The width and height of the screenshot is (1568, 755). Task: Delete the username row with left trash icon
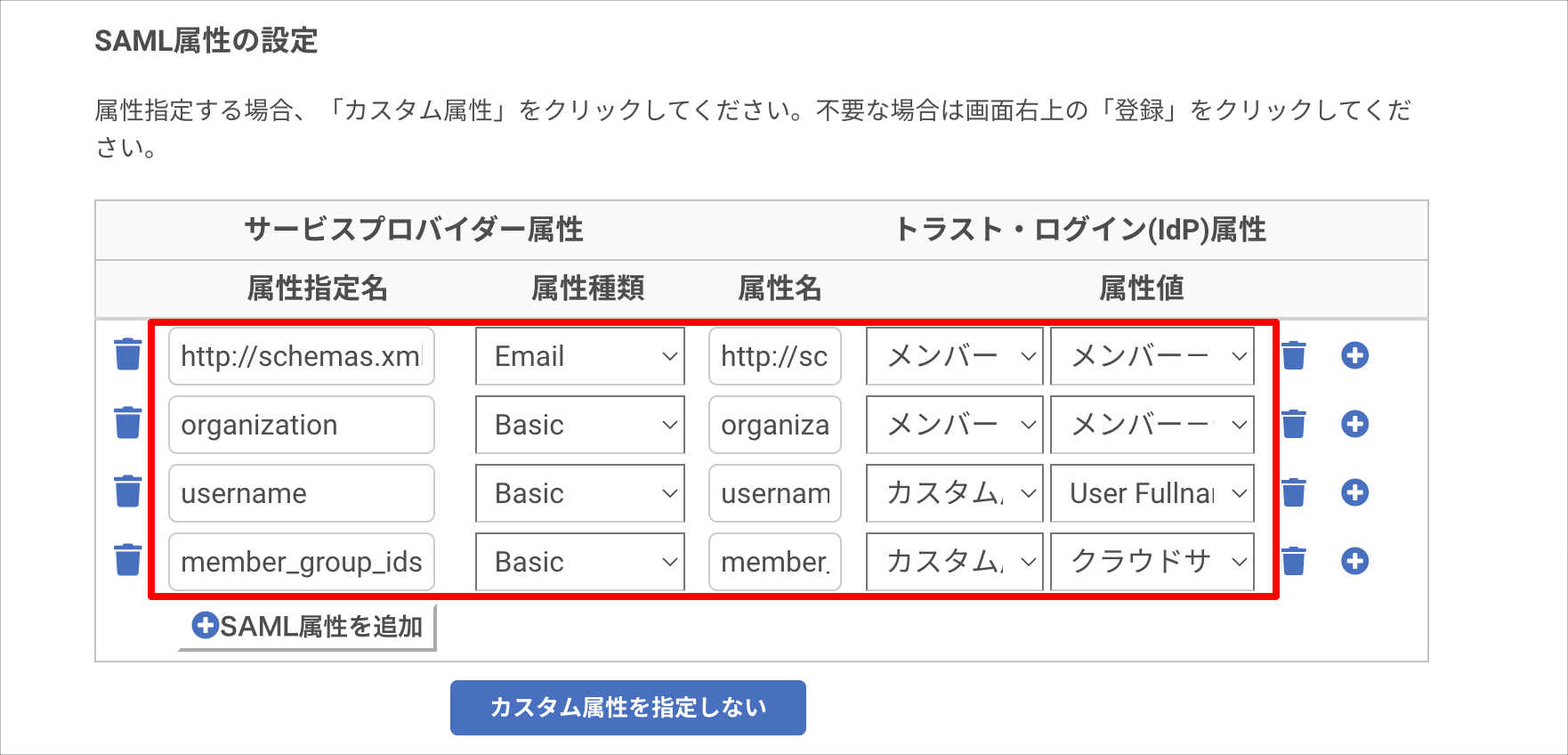(x=128, y=491)
